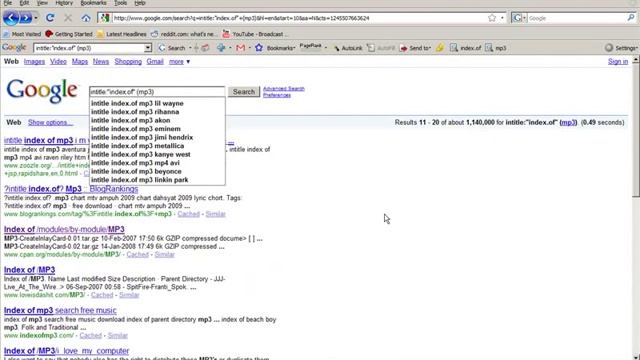Screen dimensions: 640x360
Task: Bookmark this page with the star icon
Action: coord(492,18)
